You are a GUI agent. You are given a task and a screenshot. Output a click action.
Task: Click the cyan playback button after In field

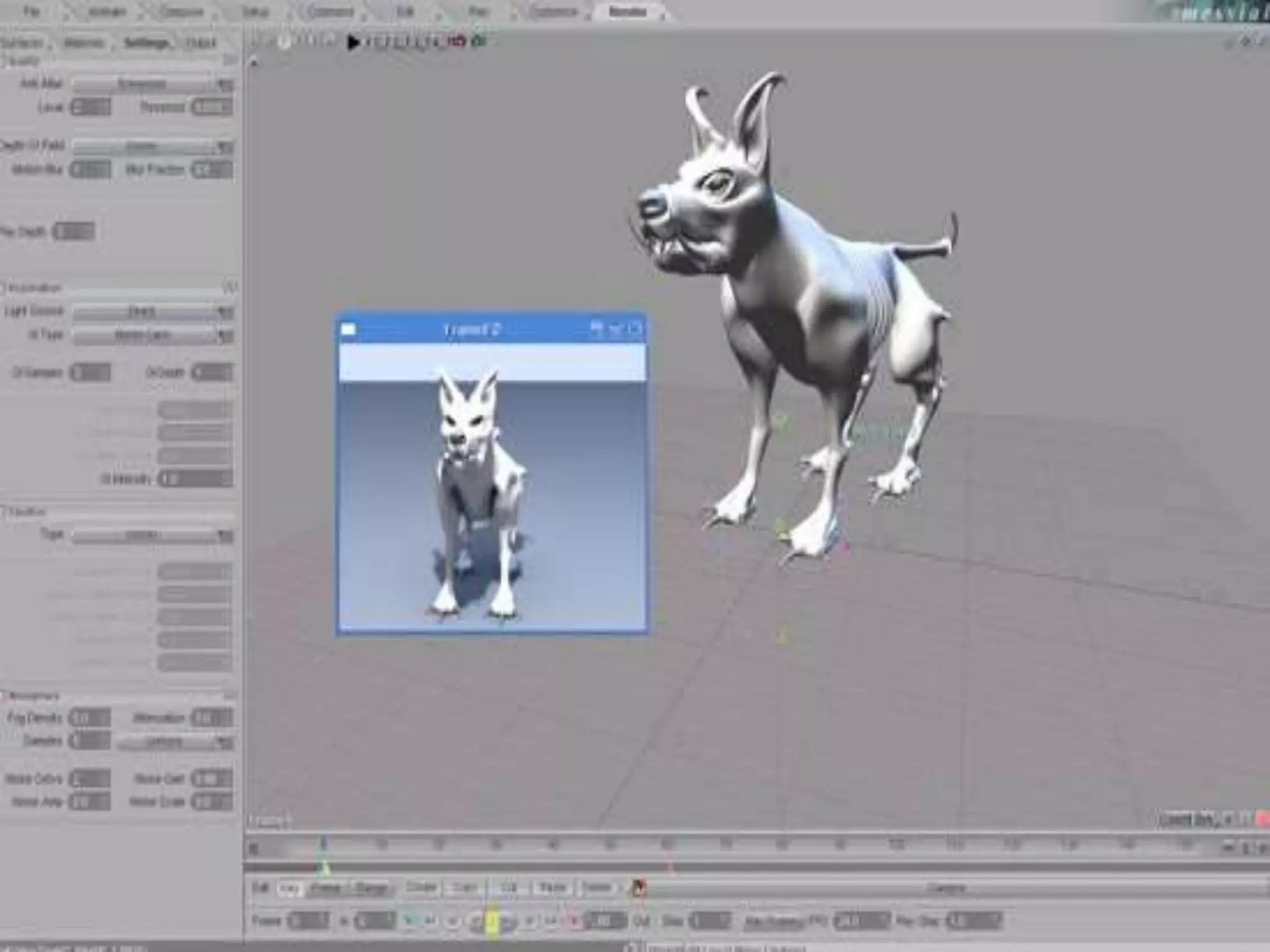tap(409, 921)
